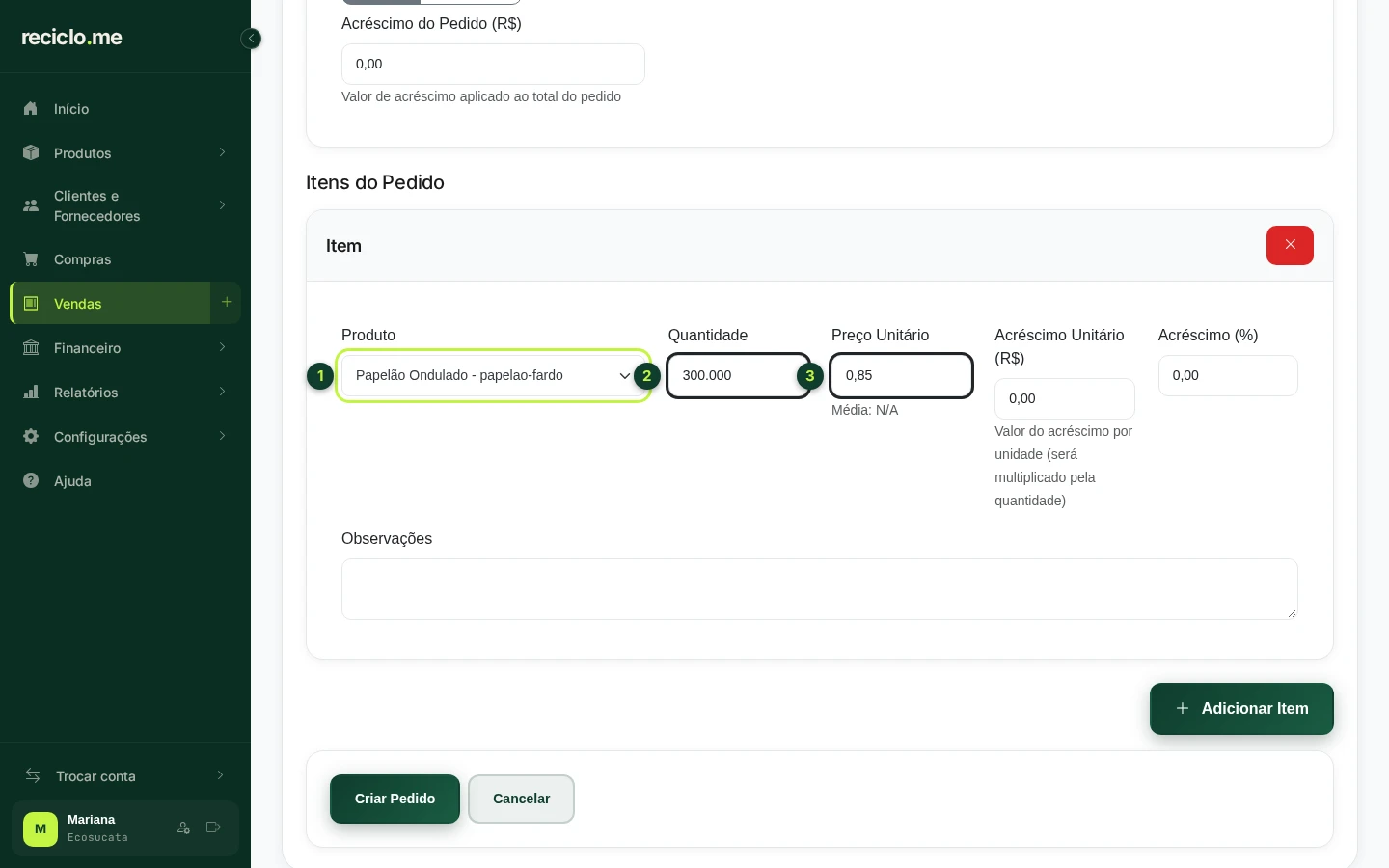Expand the Financeiro submenu chevron
Image resolution: width=1389 pixels, height=868 pixels.
point(222,347)
